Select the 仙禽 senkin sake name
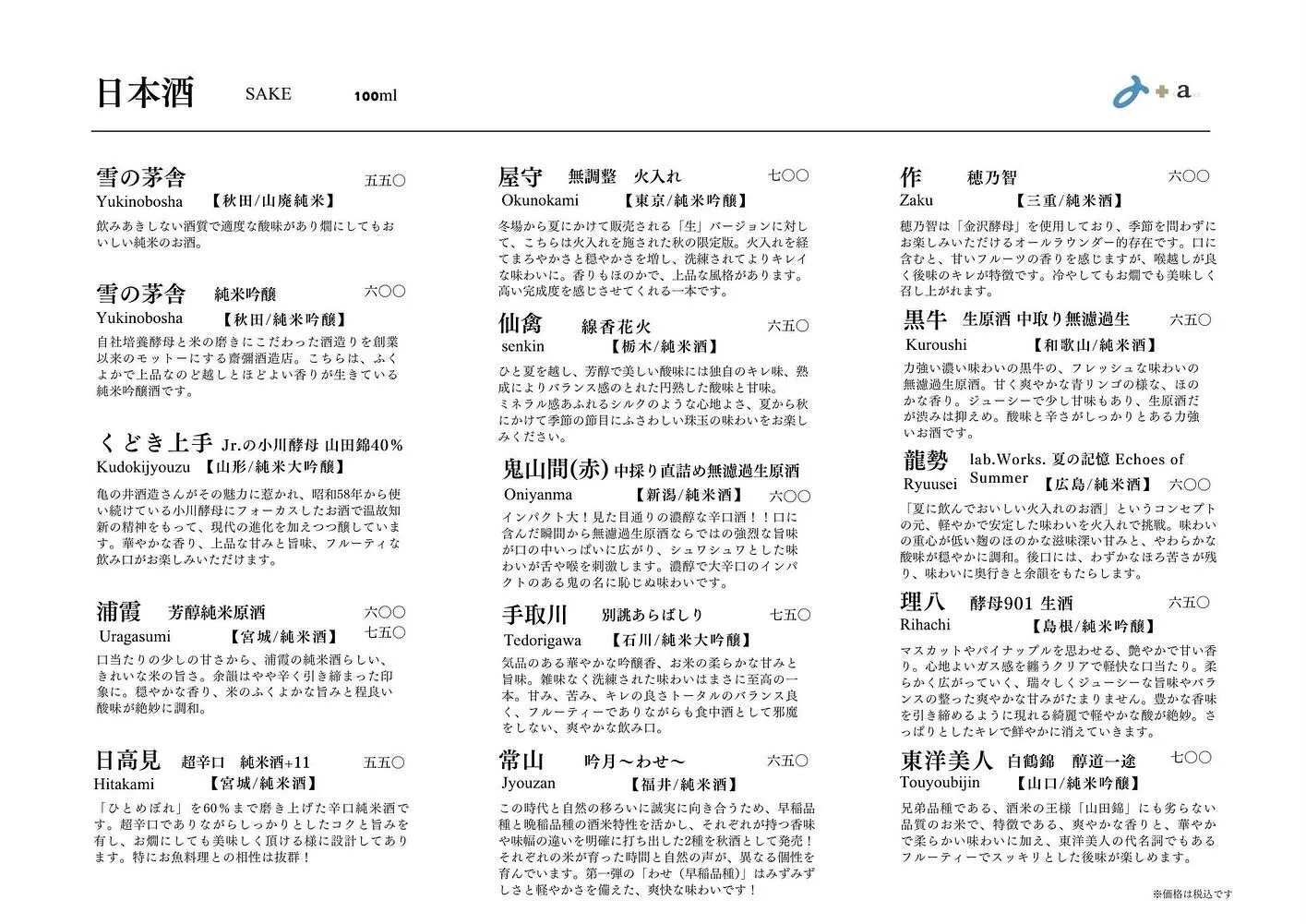 [521, 324]
